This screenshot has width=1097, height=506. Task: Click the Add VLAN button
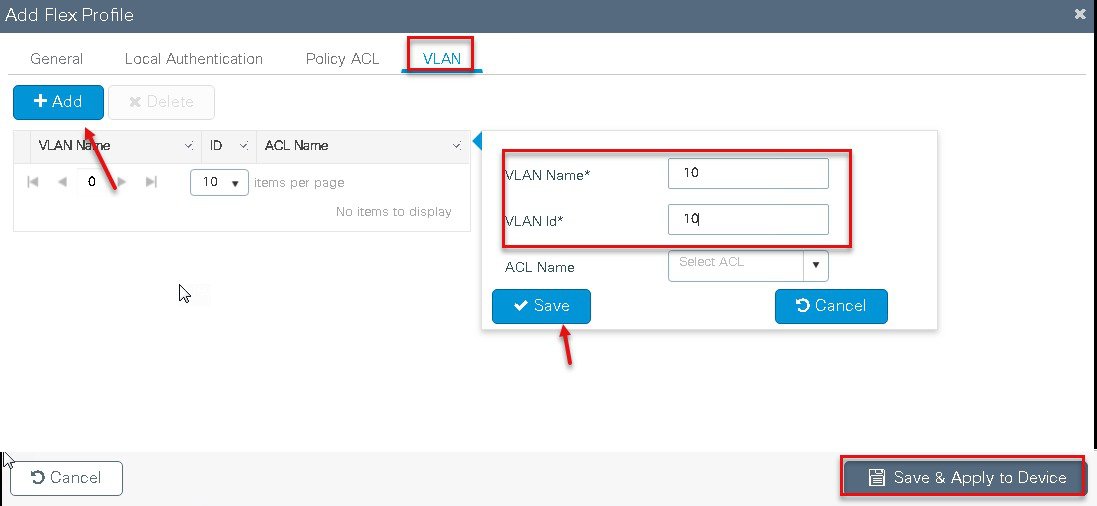point(58,102)
